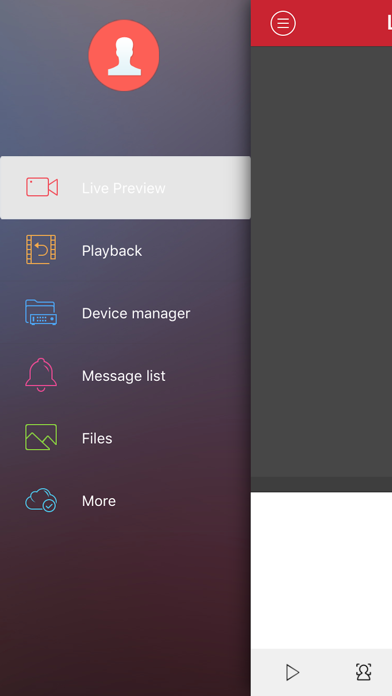Click the Message list bell icon
Viewport: 392px width, 696px height.
click(41, 375)
